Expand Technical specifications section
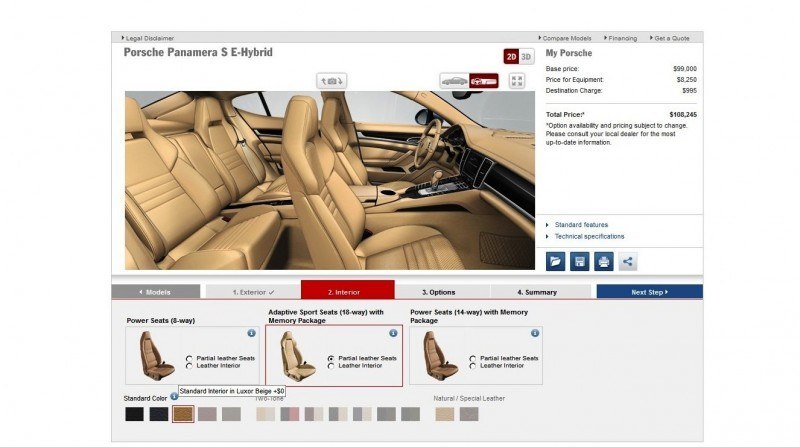Viewport: 800px width, 447px height. [589, 236]
